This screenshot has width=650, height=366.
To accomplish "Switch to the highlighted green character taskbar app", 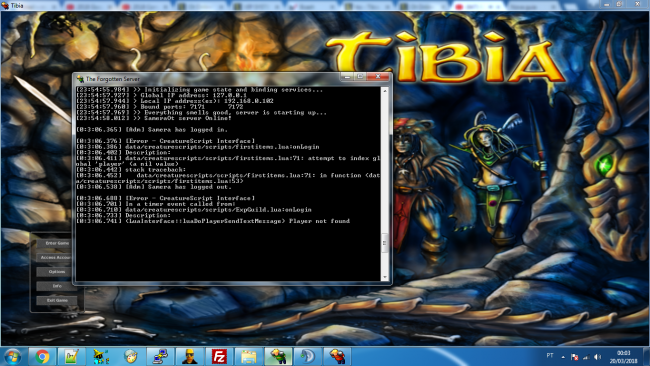I will pos(278,356).
